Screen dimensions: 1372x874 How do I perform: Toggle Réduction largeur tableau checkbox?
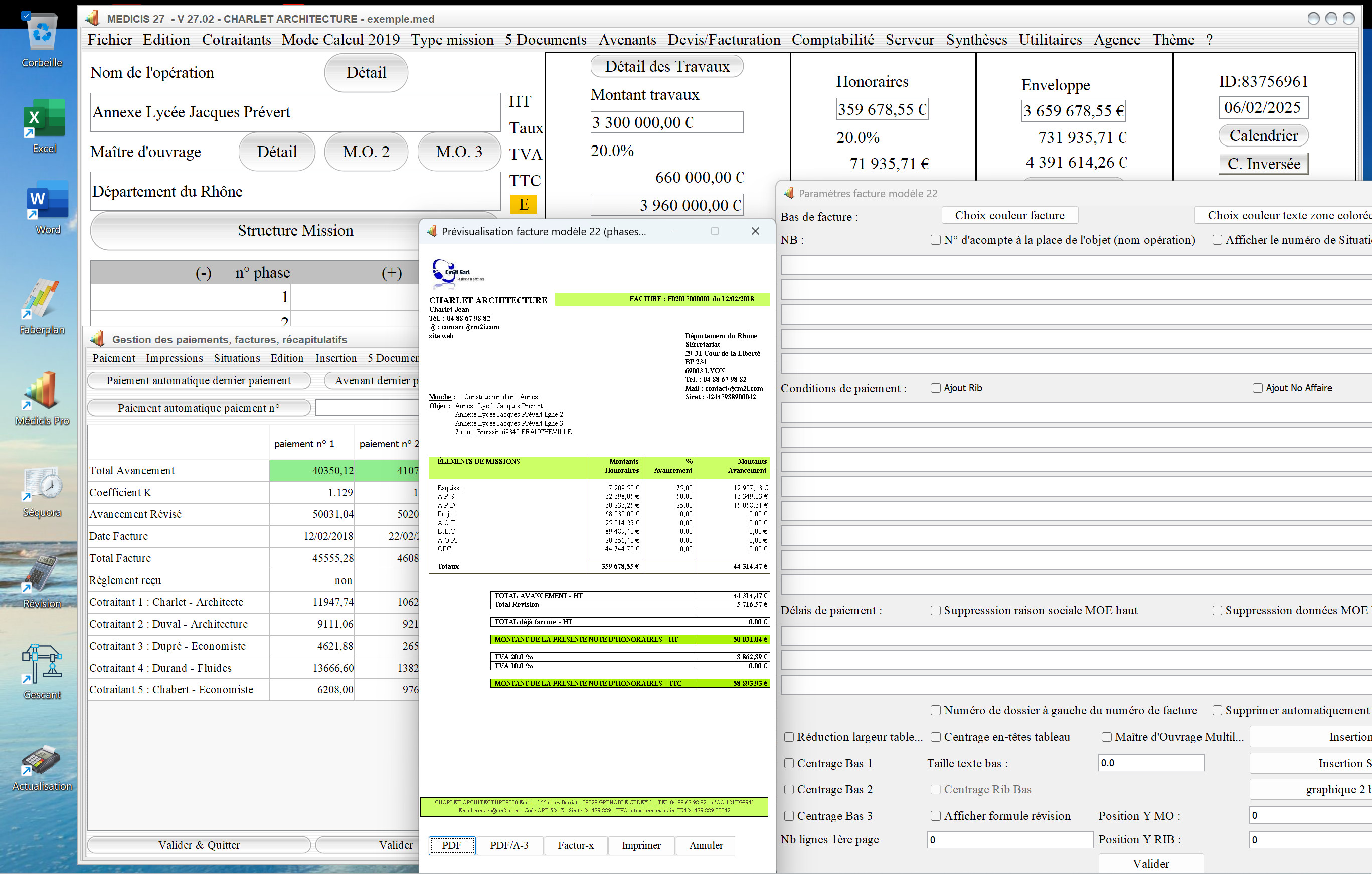coord(789,737)
